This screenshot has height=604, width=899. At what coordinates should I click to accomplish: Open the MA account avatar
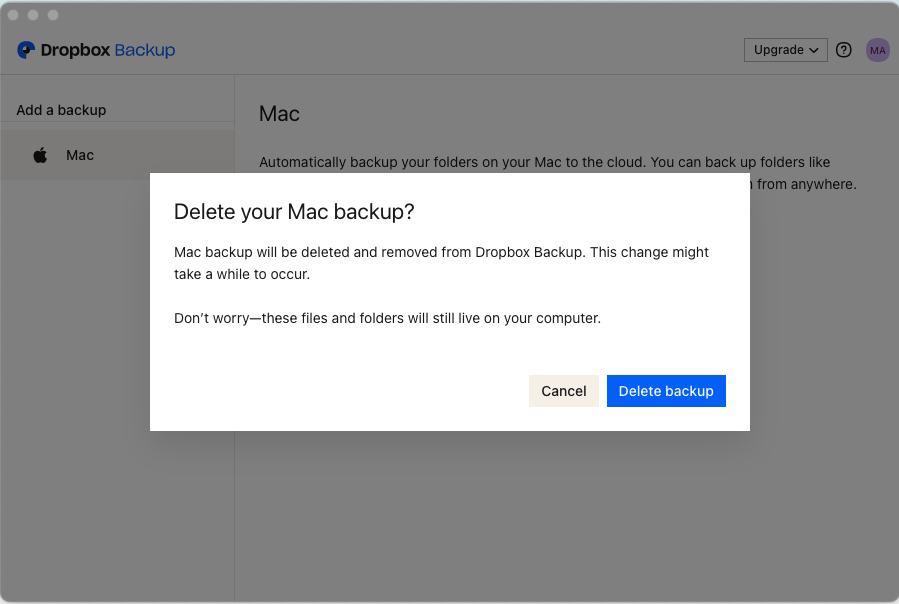tap(877, 50)
